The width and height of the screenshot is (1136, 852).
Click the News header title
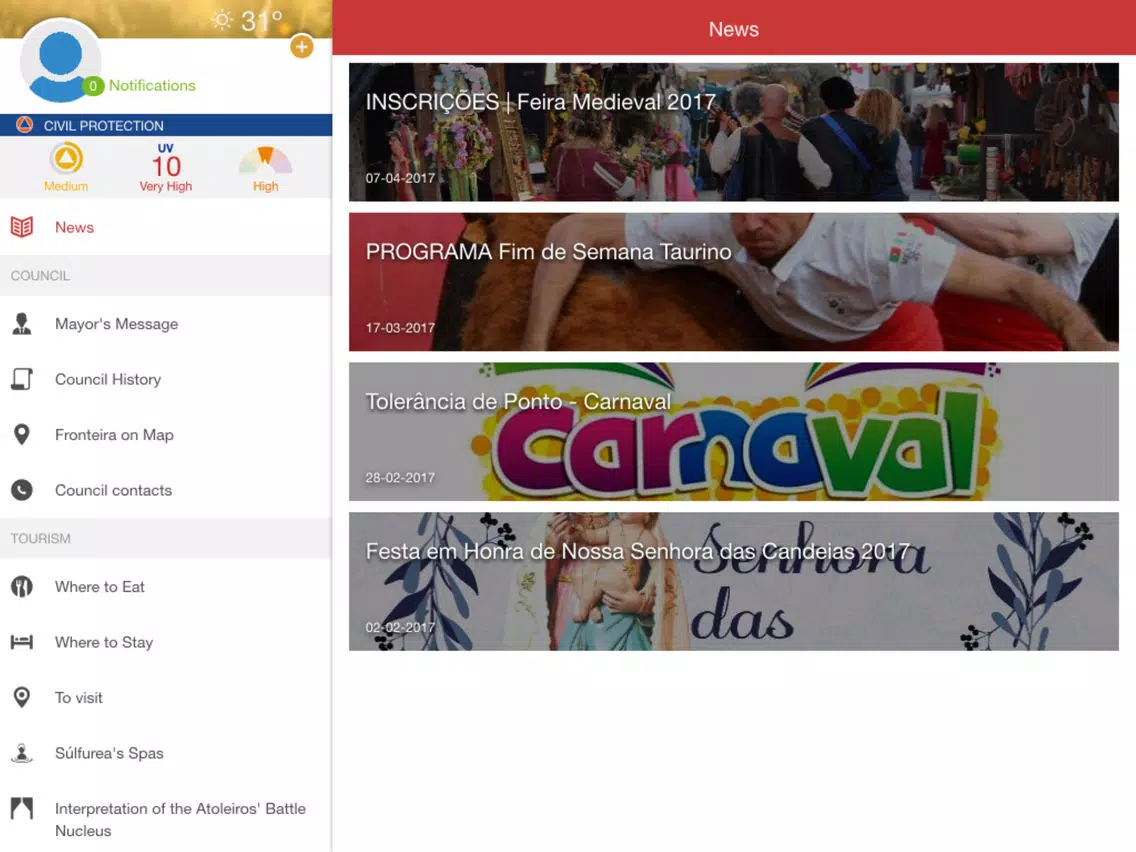coord(733,29)
